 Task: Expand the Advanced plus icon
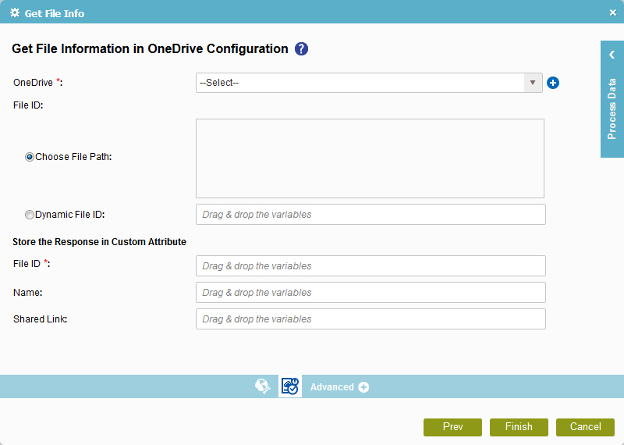tap(363, 387)
